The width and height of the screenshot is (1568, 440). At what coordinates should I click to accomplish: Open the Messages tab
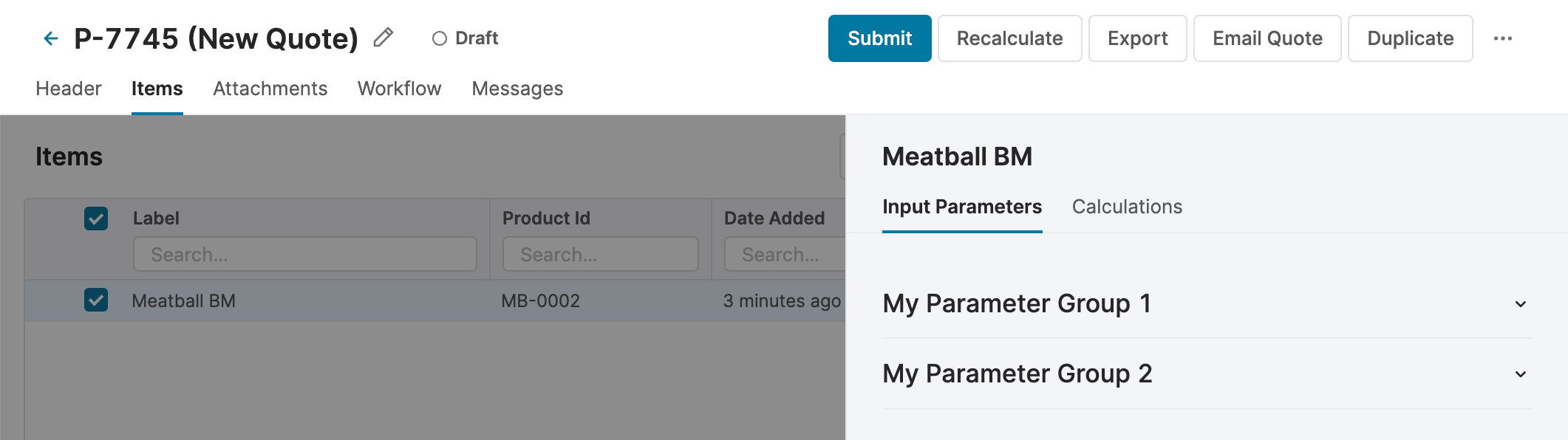point(517,89)
